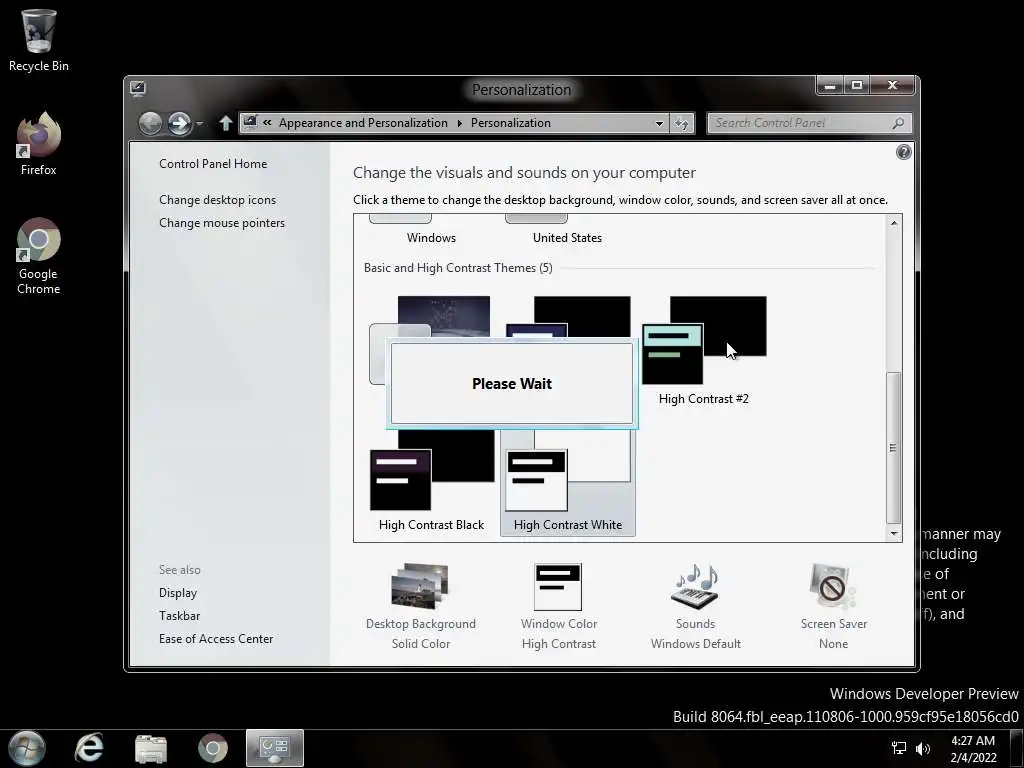
Task: Click the Forward navigation arrow
Action: 180,123
